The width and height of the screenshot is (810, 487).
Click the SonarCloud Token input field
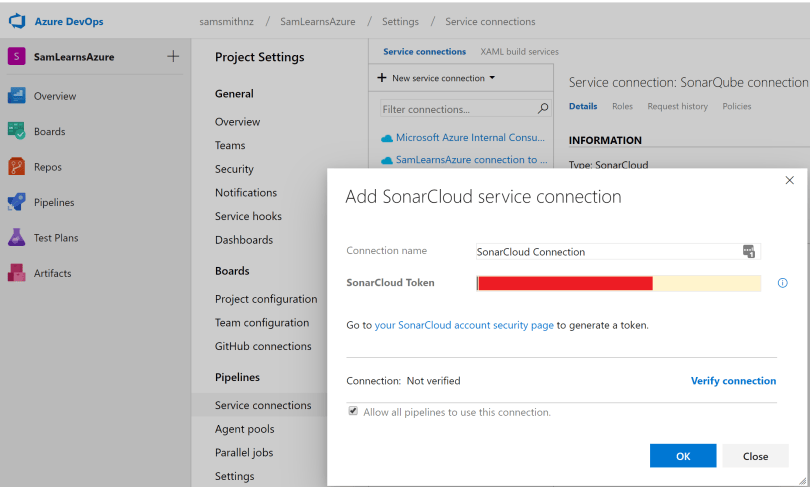coord(618,283)
